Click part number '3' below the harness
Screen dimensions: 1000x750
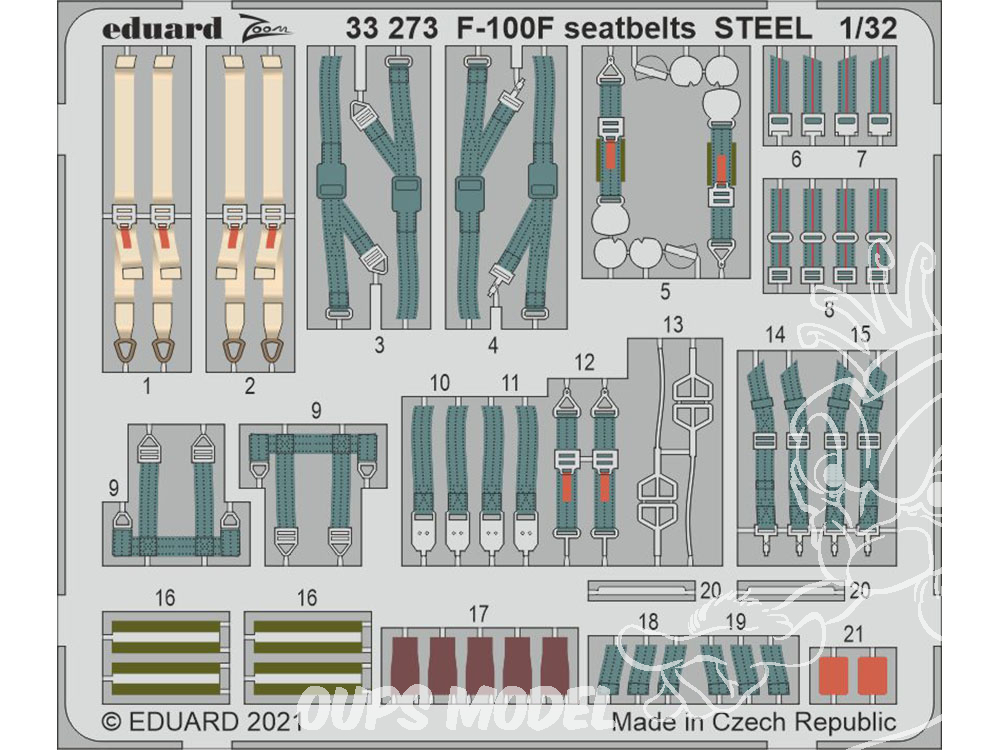coord(379,345)
